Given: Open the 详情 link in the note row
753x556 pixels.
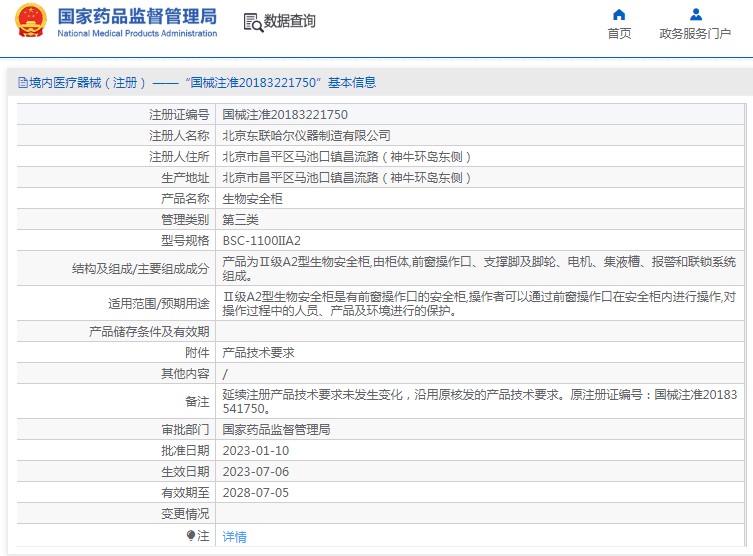Looking at the screenshot, I should point(234,536).
